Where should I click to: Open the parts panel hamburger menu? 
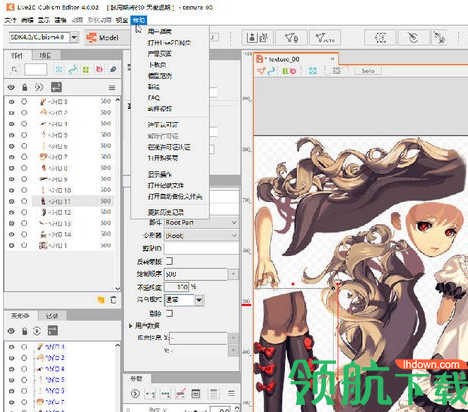tap(112, 88)
